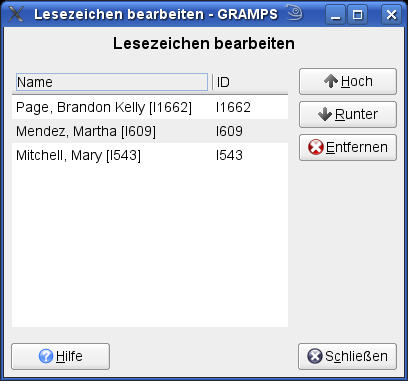Image resolution: width=408 pixels, height=381 pixels.
Task: Click the I543 ID cell
Action: (229, 155)
